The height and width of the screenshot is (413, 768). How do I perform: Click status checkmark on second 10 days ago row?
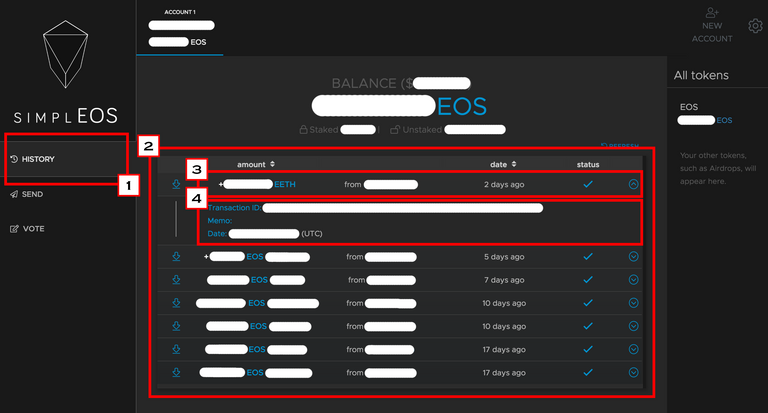coord(588,326)
